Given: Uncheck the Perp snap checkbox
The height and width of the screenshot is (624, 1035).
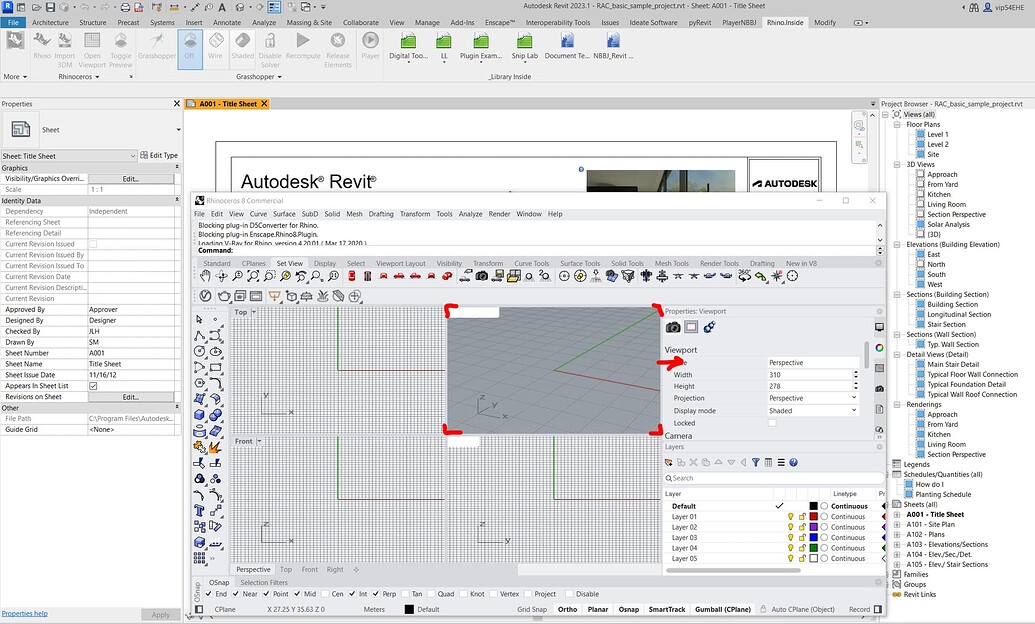Looking at the screenshot, I should tap(378, 592).
